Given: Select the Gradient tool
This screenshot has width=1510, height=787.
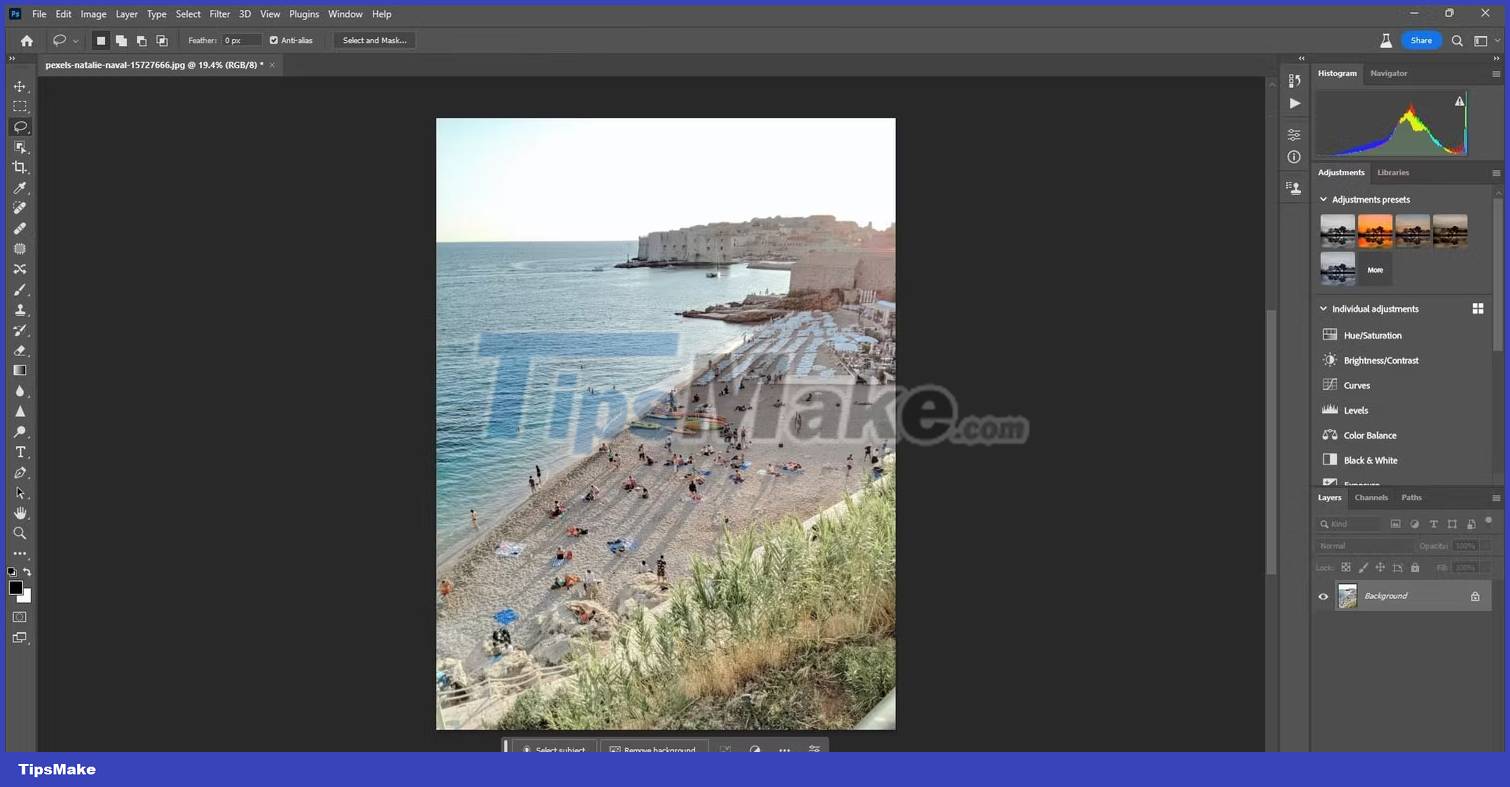Looking at the screenshot, I should click(20, 370).
